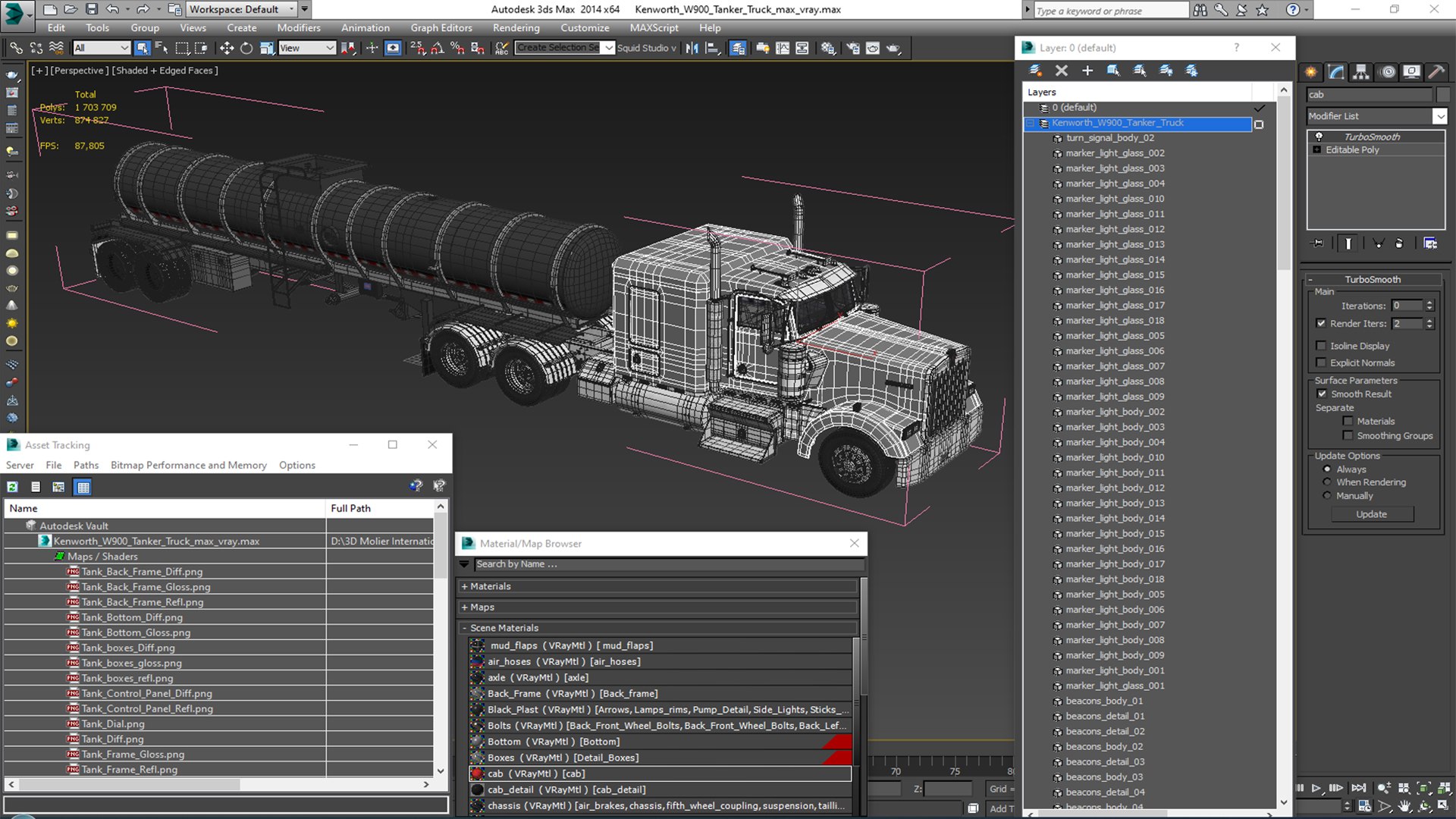Open the Utilities hammer tab

1436,72
